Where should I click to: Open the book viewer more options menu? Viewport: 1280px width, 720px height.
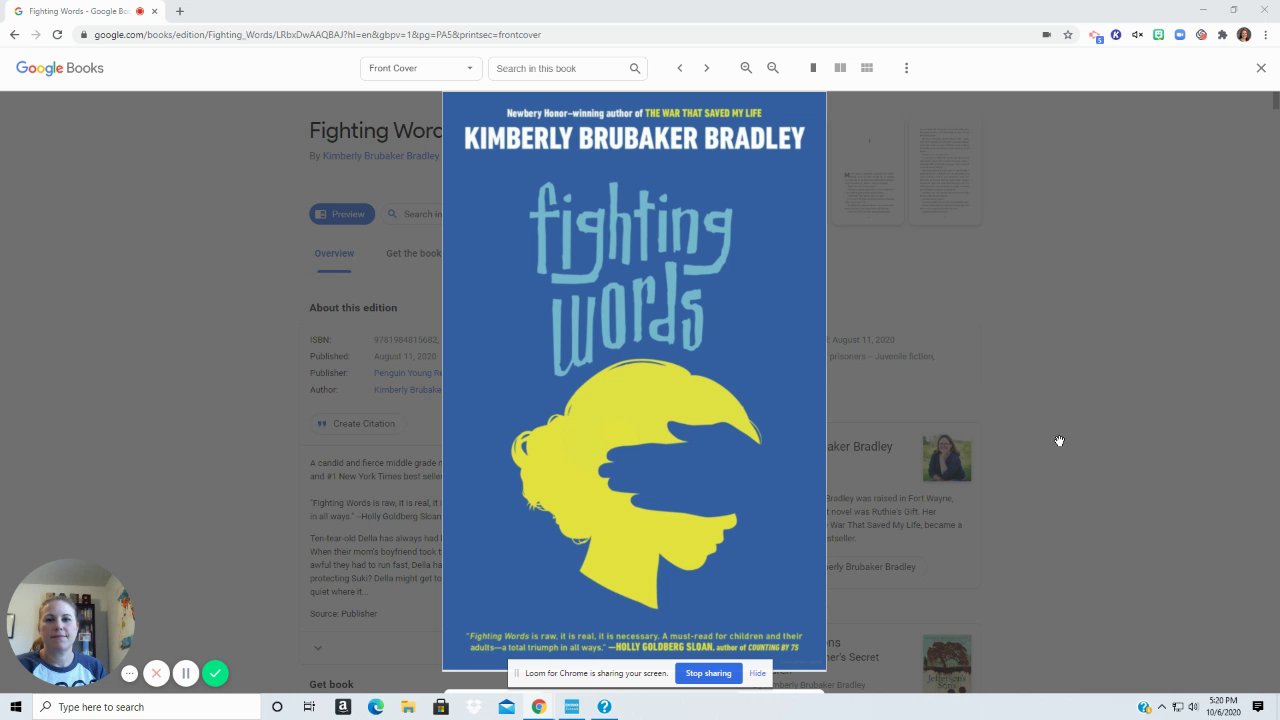[906, 68]
